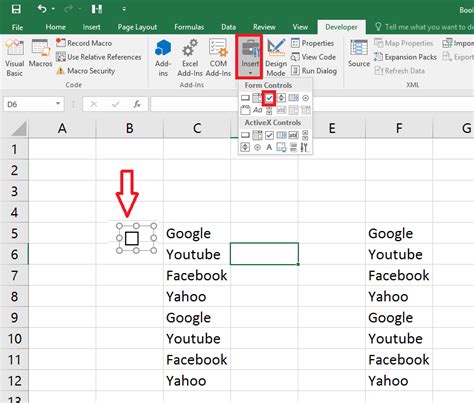Click the Tell me what you want box
The width and height of the screenshot is (474, 403).
pos(424,27)
